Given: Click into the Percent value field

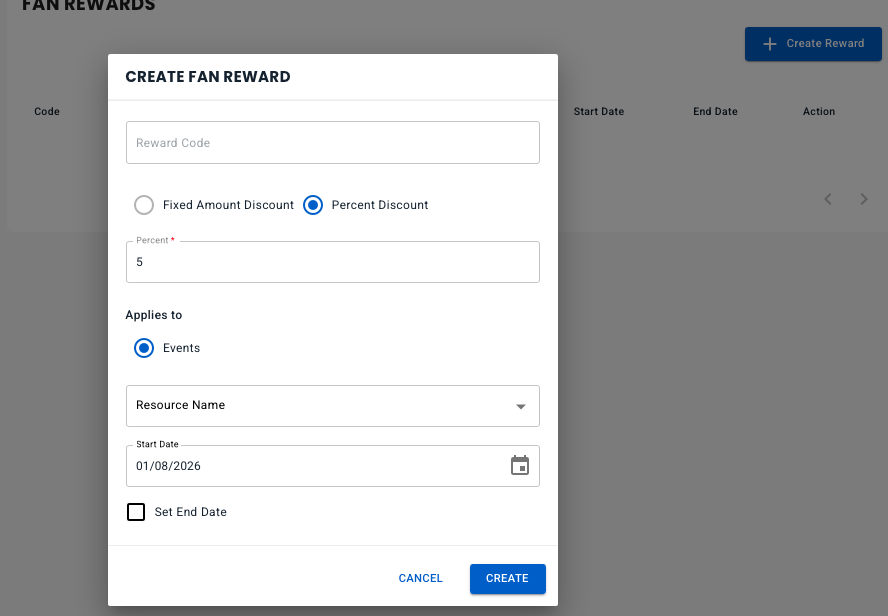Looking at the screenshot, I should pos(332,262).
